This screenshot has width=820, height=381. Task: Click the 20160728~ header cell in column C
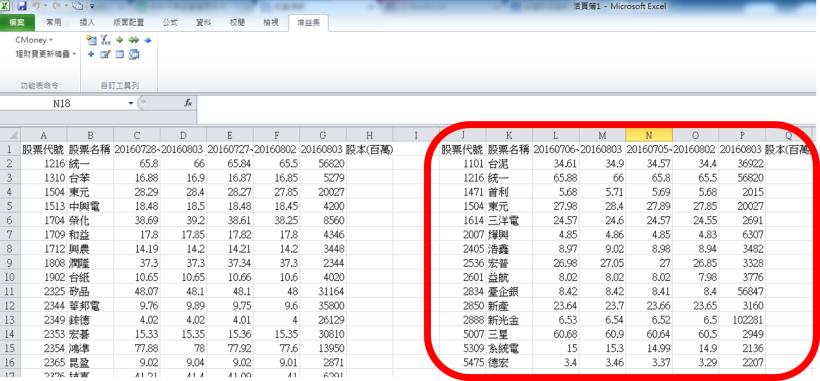(x=136, y=149)
